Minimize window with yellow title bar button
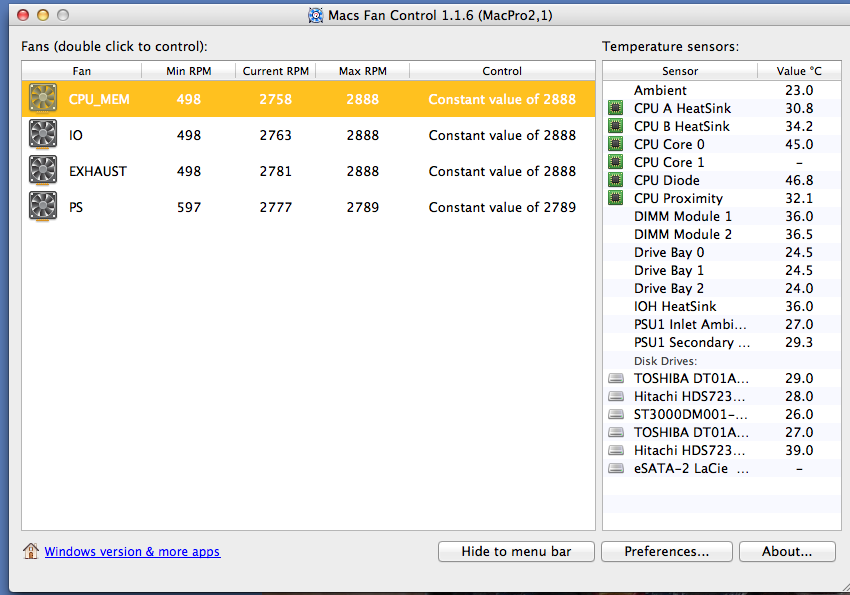 [43, 15]
